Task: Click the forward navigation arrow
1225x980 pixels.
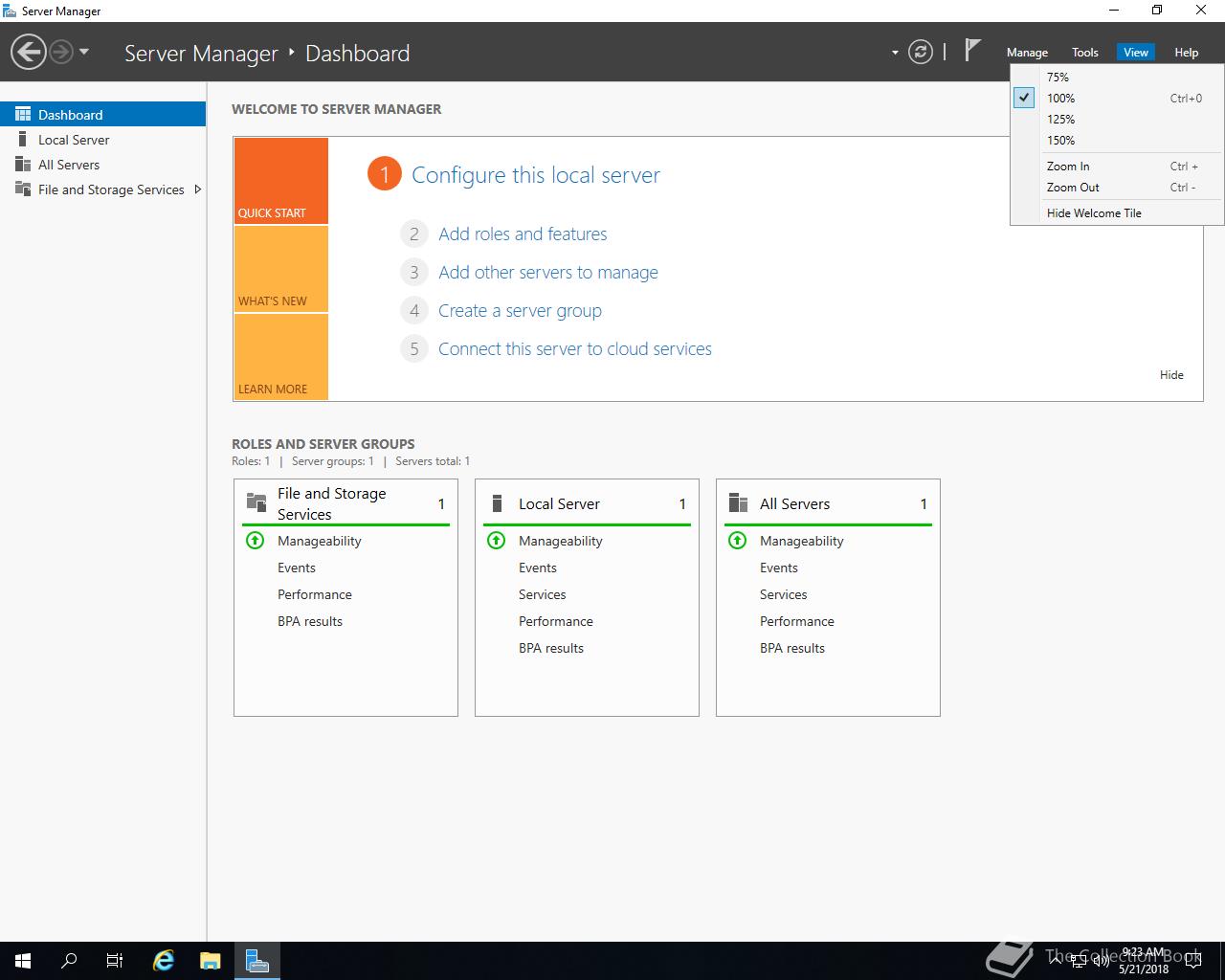Action: tap(61, 52)
